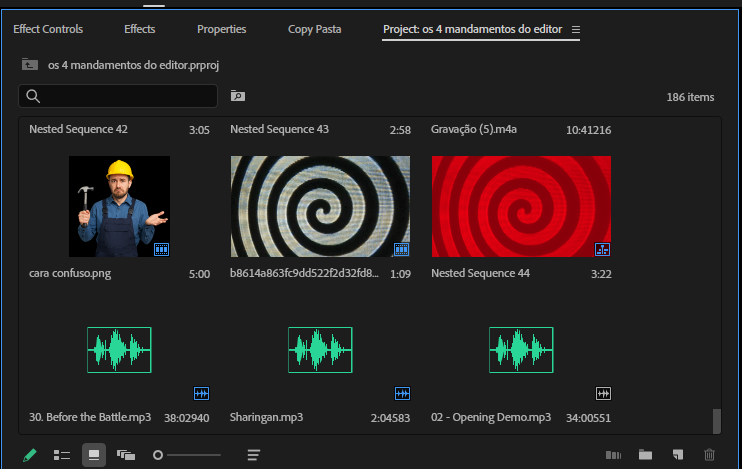Click the 2:04583 duration of Sharingan.mp3
742x469 pixels.
coord(390,418)
